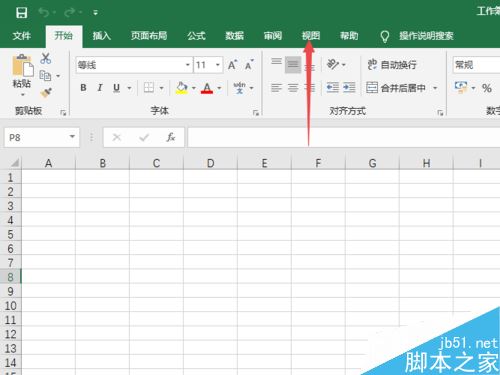Switch to the 视图 ribbon tab
Viewport: 500px width, 375px height.
click(311, 36)
